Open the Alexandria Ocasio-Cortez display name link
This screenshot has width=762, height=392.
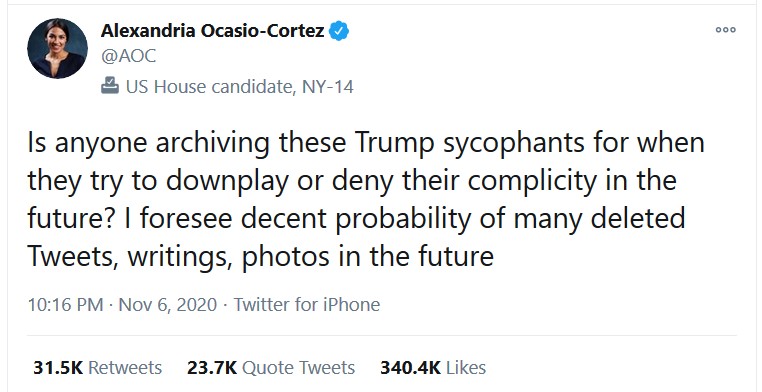[x=212, y=31]
